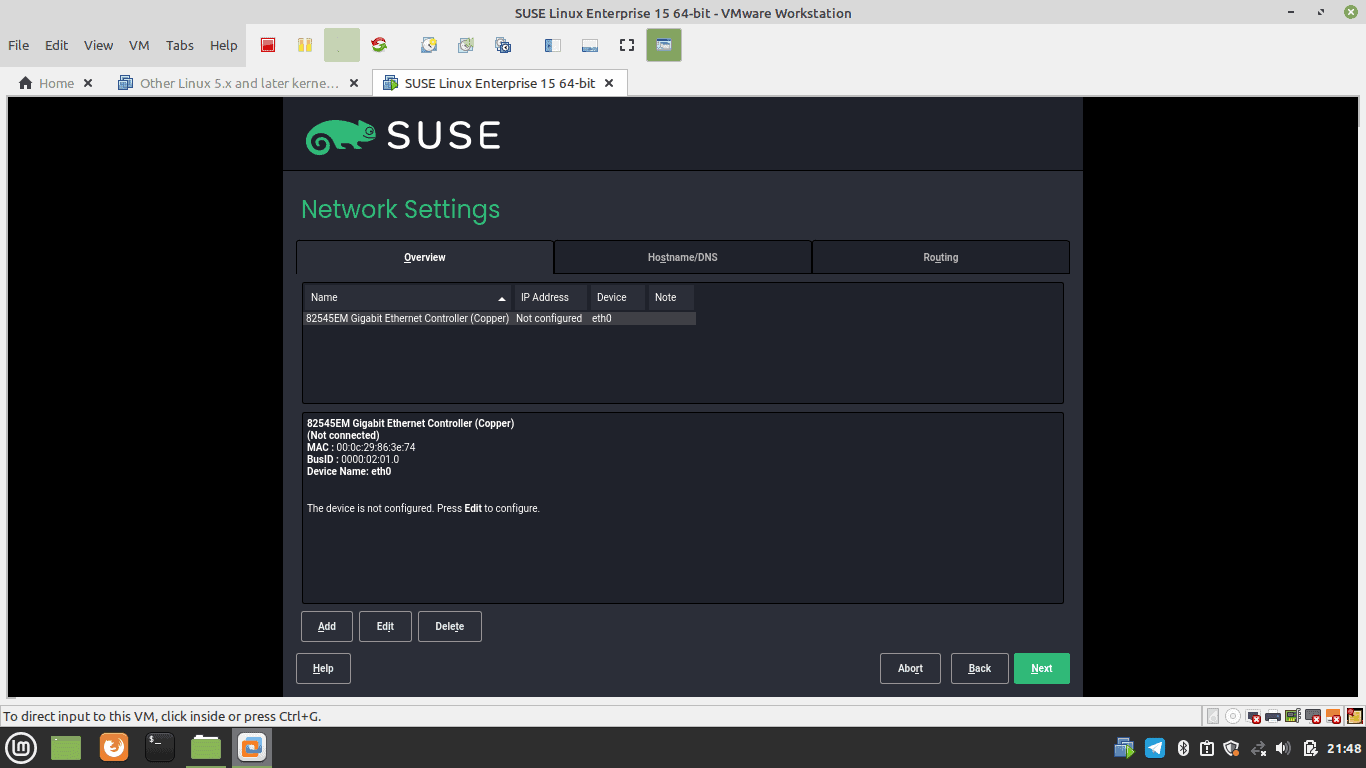1366x768 pixels.
Task: Toggle the library sidebar view icon
Action: [552, 45]
